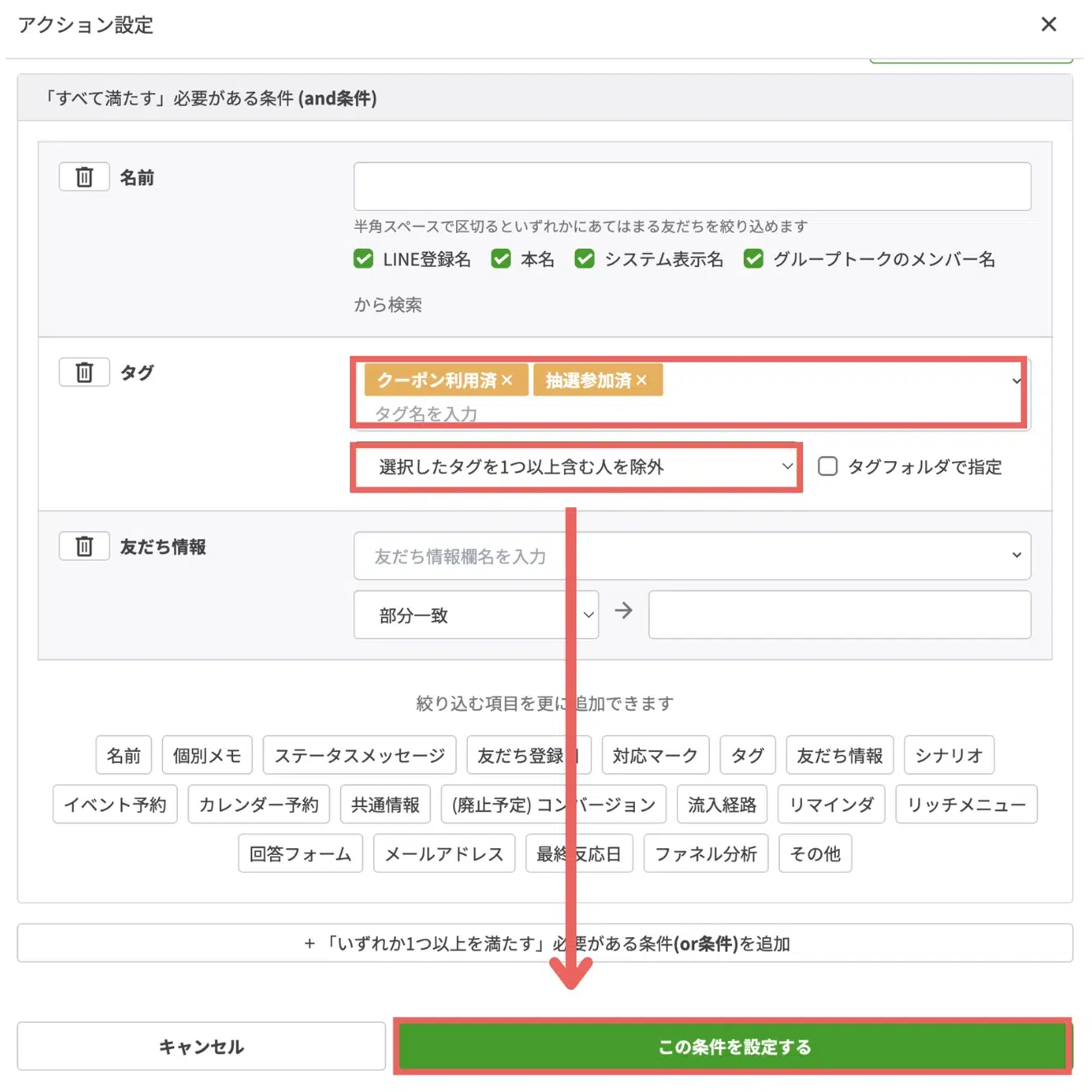Close the アクション設定 dialog
Image resolution: width=1092 pixels, height=1092 pixels.
(x=1048, y=25)
